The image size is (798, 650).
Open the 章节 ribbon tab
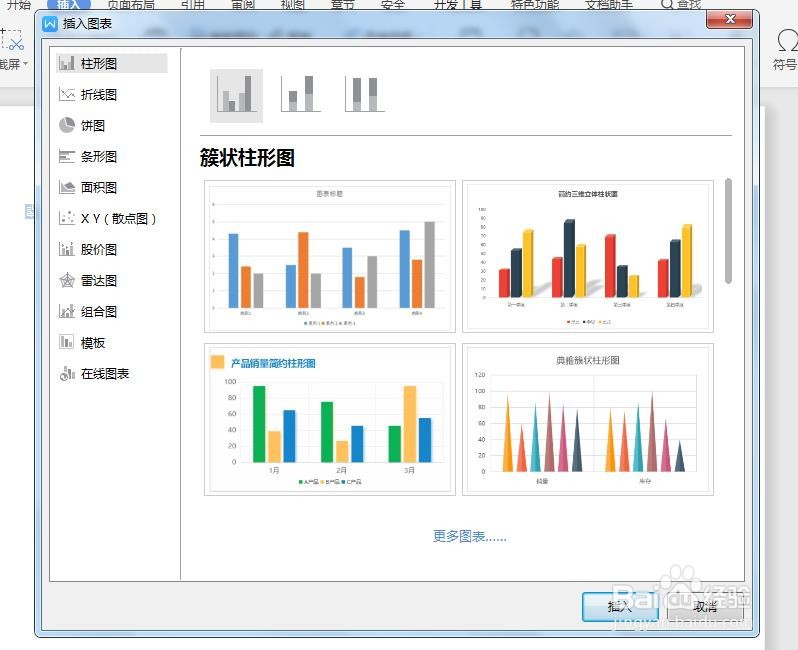click(x=343, y=5)
